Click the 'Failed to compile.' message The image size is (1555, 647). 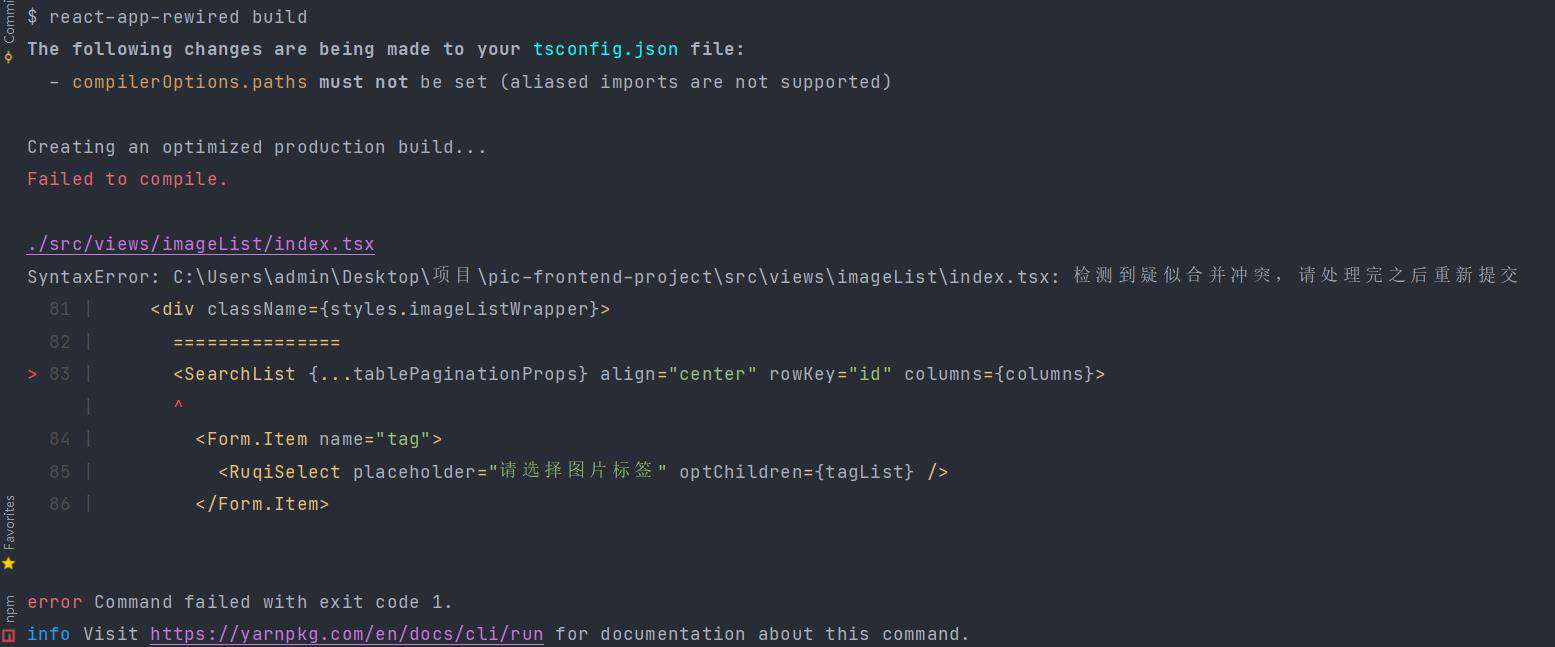pos(128,179)
